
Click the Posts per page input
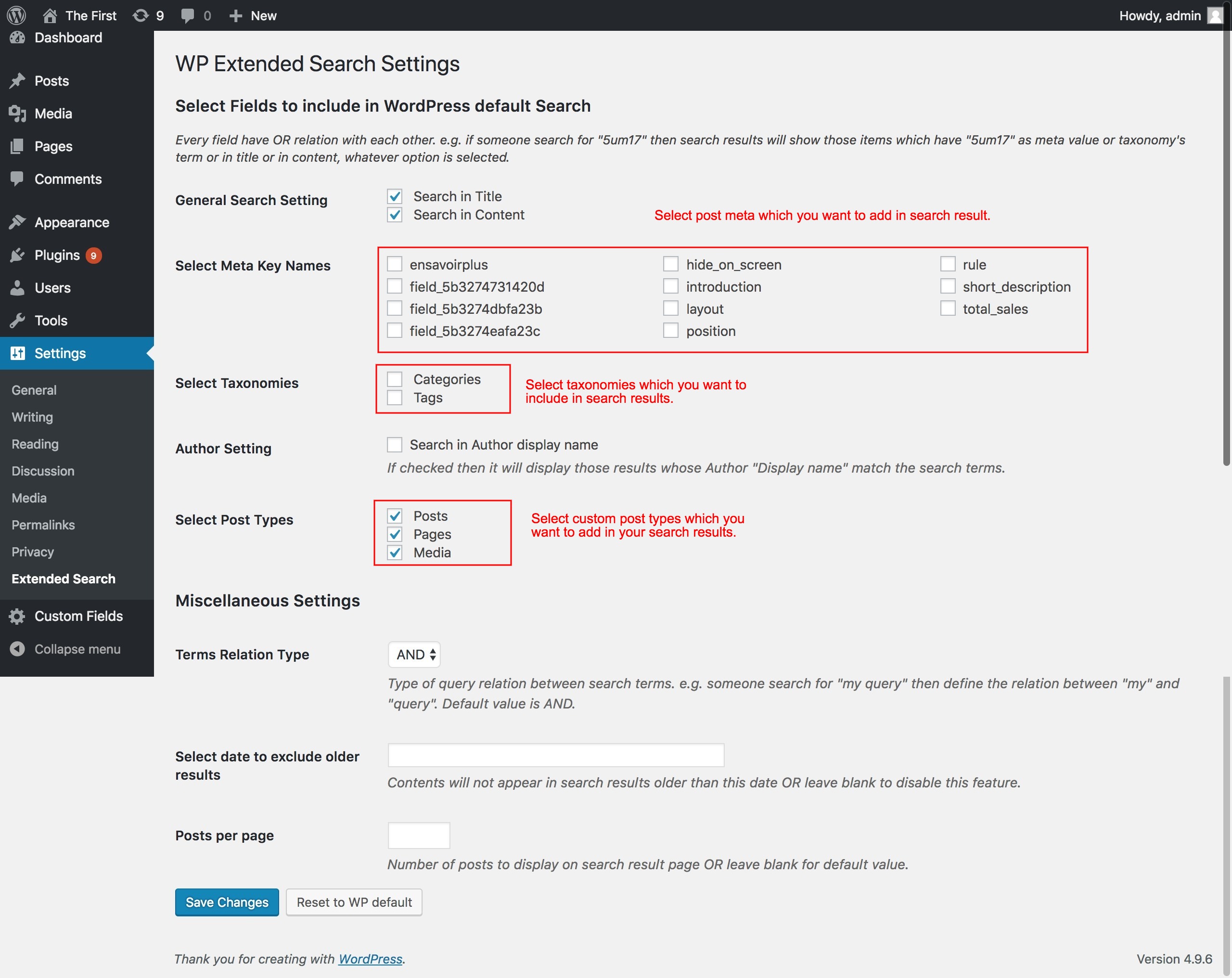pos(419,836)
